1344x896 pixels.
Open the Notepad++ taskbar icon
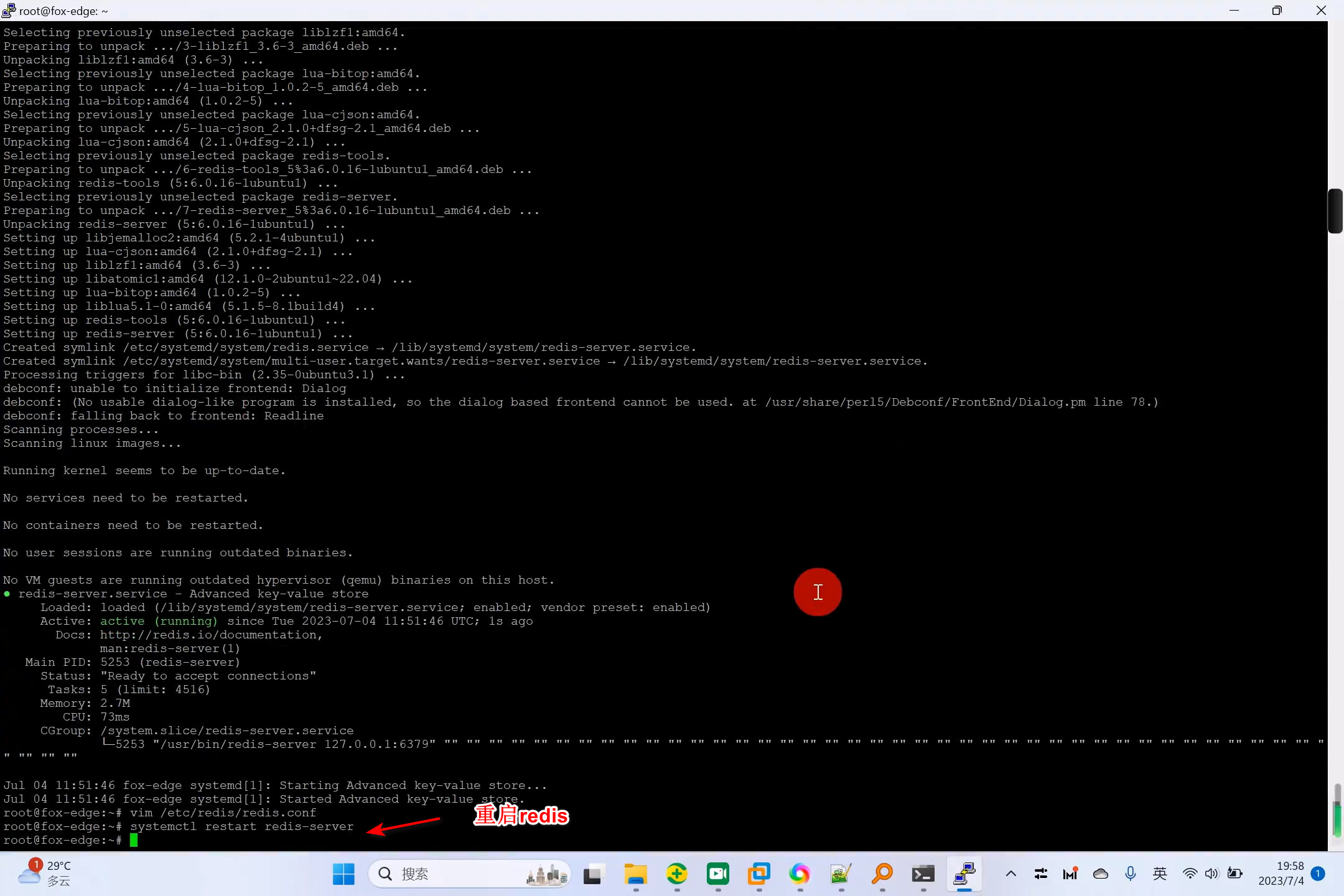(x=841, y=874)
